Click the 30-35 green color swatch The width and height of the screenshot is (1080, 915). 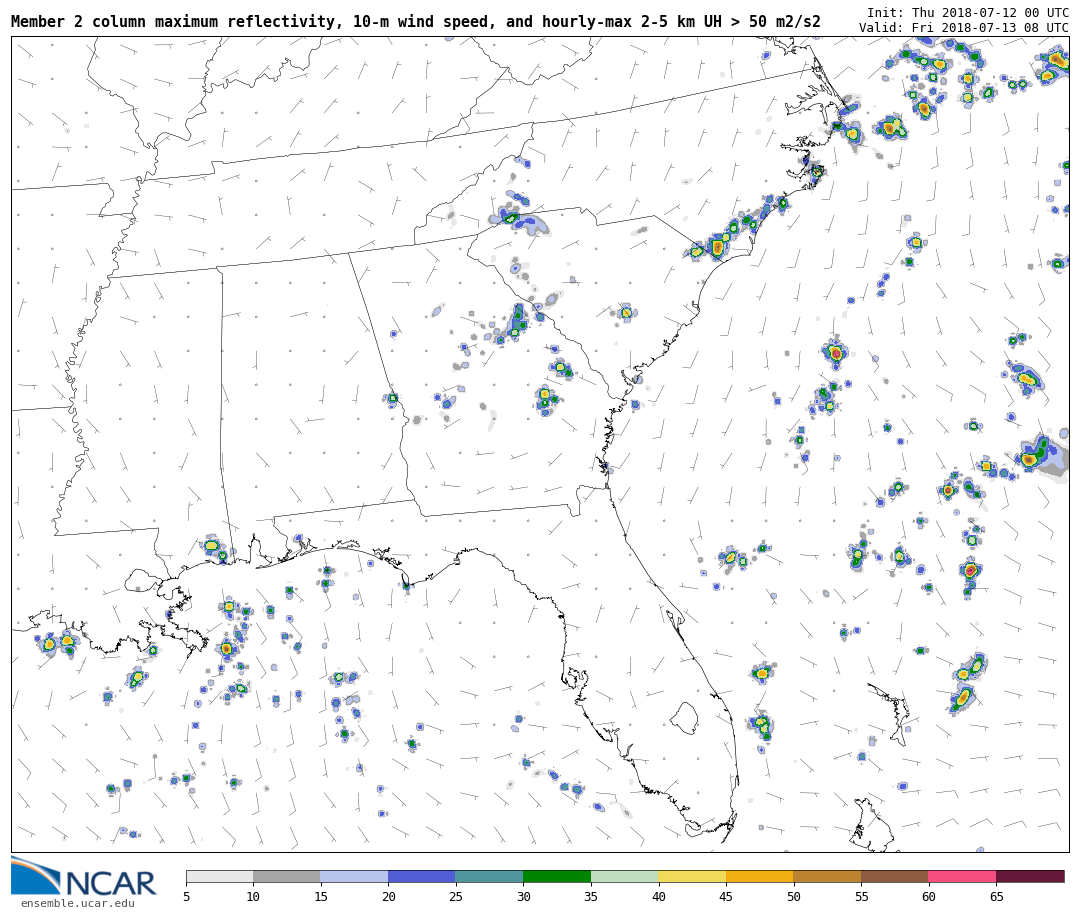(557, 876)
